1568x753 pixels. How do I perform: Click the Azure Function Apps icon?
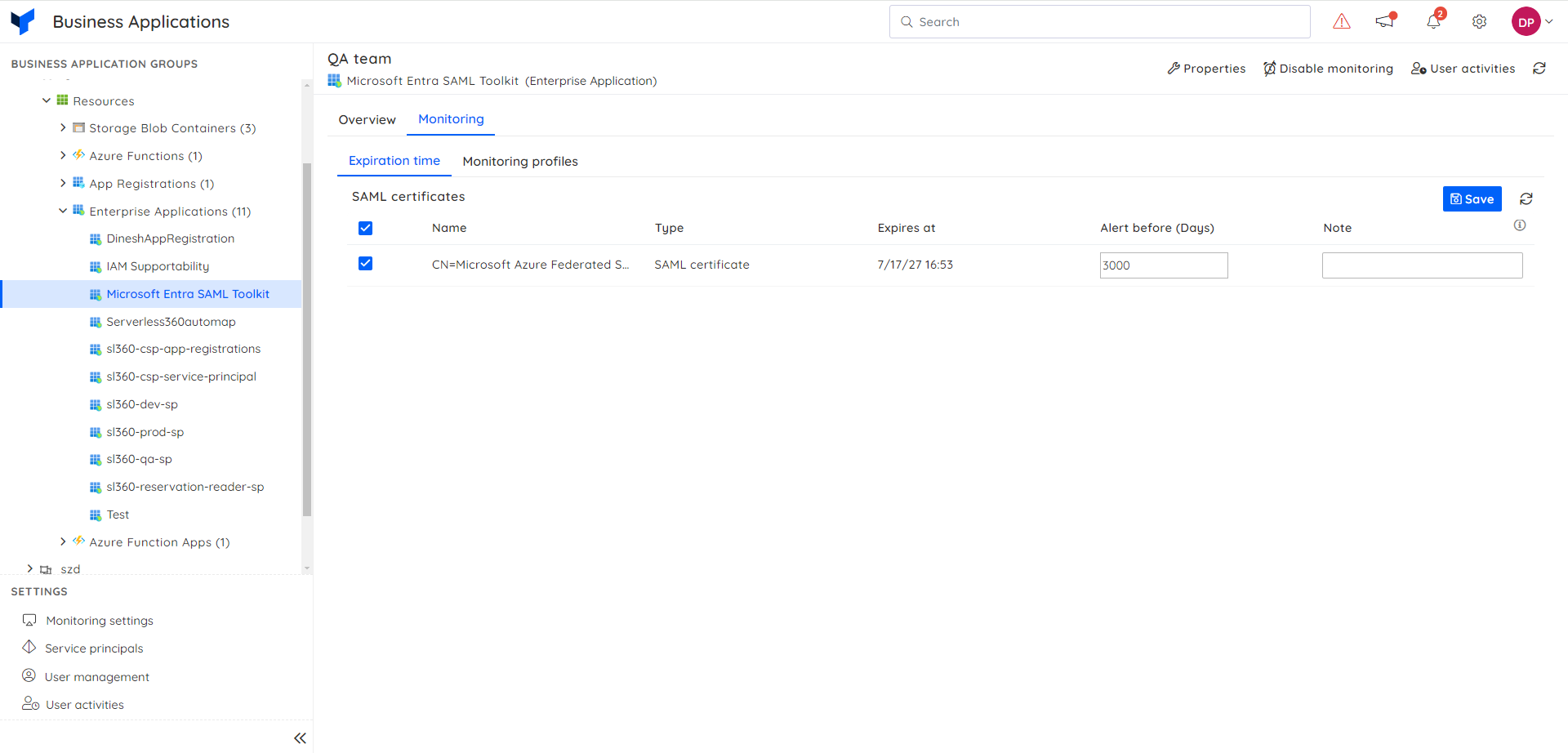point(78,541)
